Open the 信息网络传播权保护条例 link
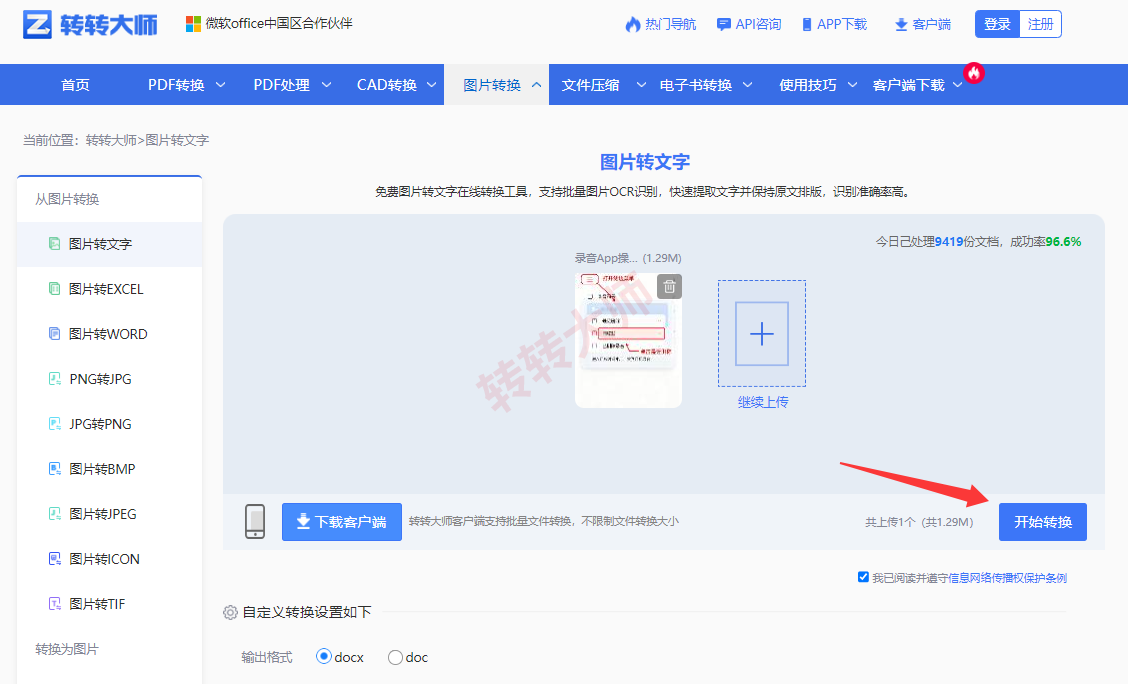 point(1007,578)
